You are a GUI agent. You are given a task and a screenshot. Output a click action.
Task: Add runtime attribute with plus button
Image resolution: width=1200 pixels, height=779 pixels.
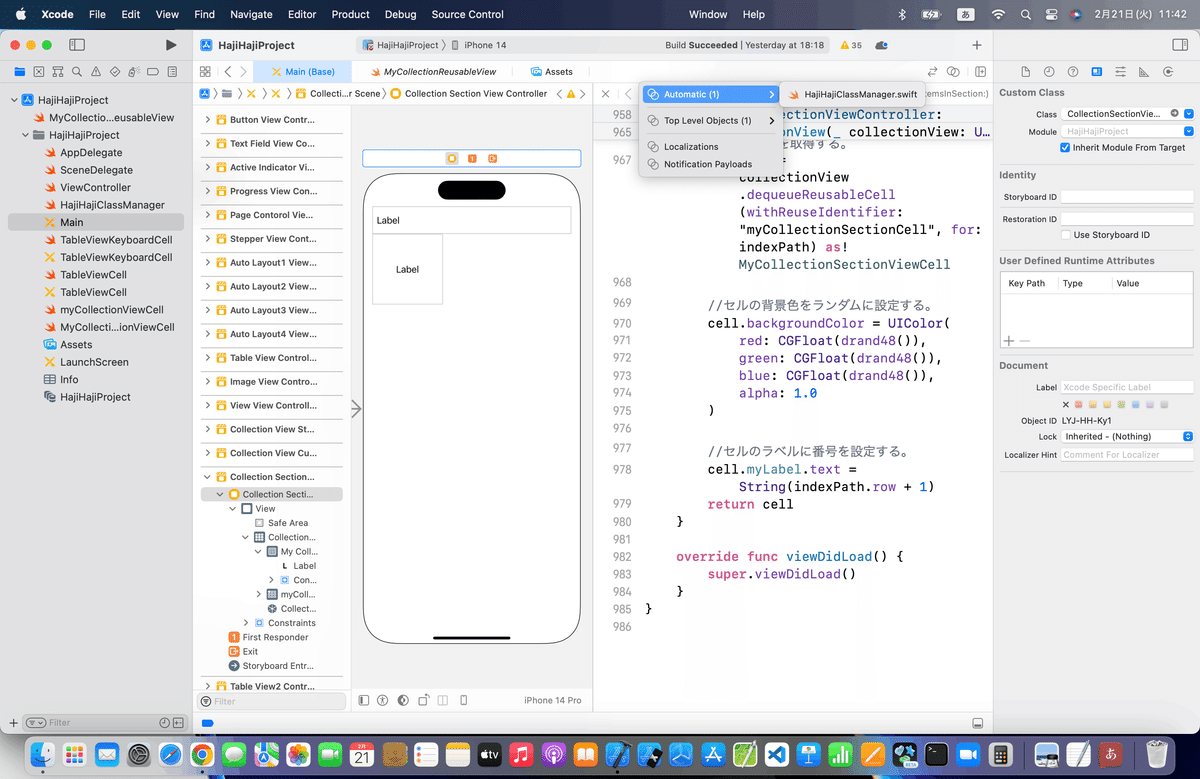coord(1008,341)
